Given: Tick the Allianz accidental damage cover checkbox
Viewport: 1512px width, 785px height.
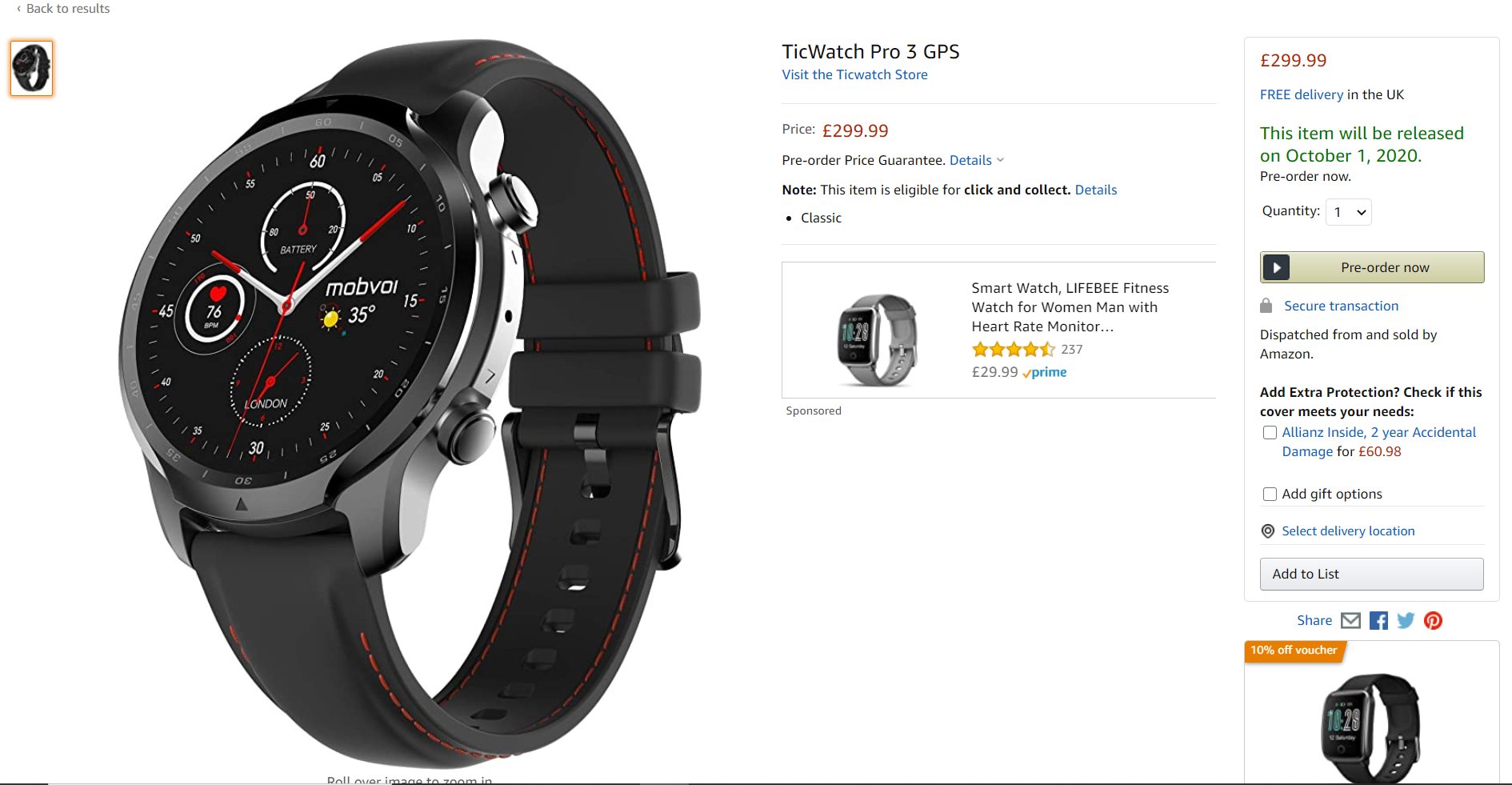Looking at the screenshot, I should click(1270, 433).
